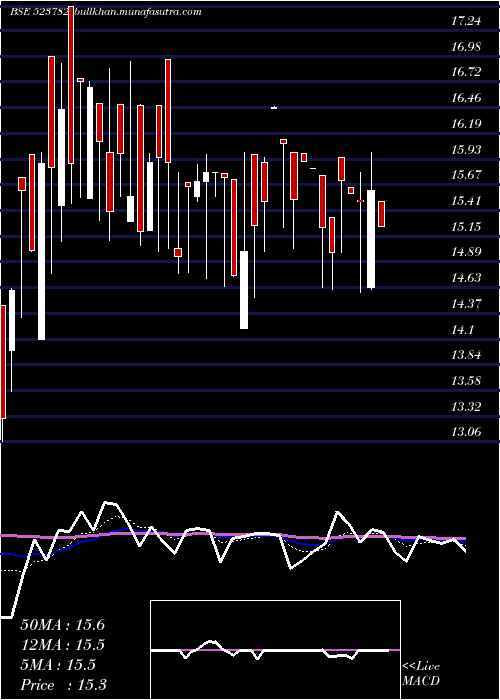This screenshot has height=700, width=500.
Task: Click the 13.84 price axis label
Action: [x=466, y=355]
